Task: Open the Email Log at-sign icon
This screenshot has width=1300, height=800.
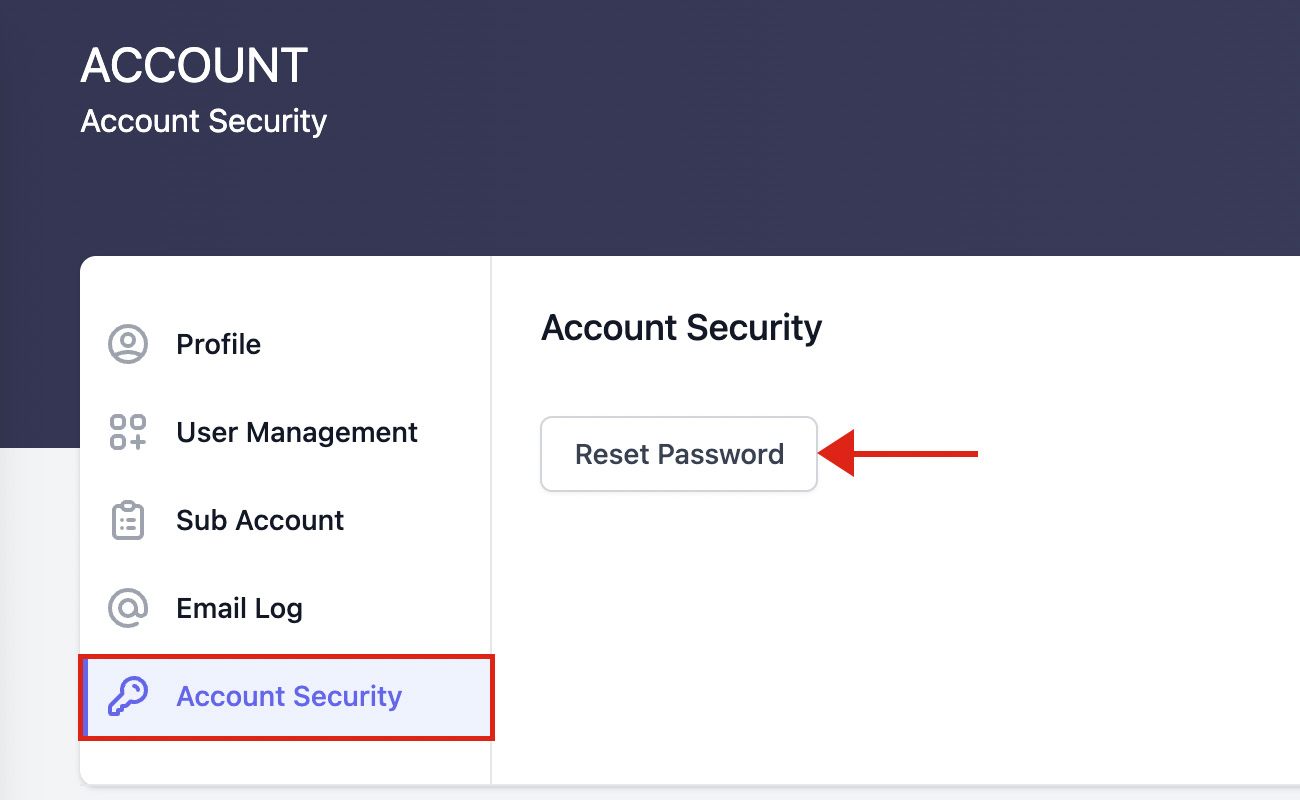Action: (128, 608)
